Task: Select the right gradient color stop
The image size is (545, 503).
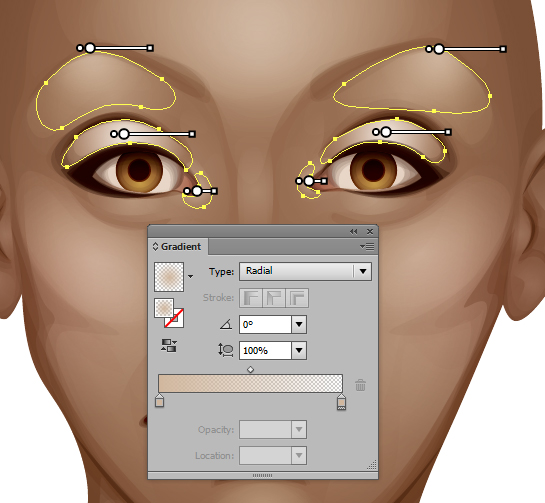Action: [x=342, y=401]
